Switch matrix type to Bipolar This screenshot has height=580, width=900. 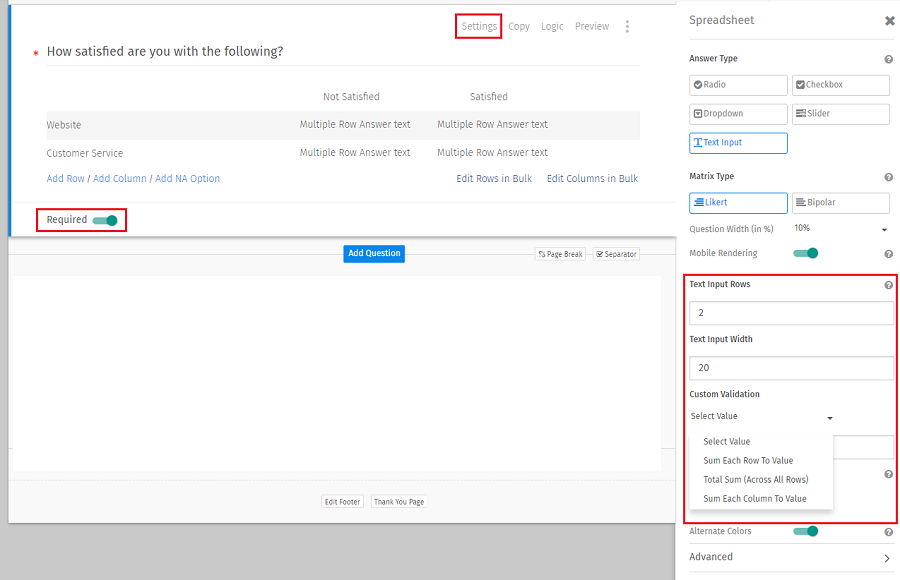[840, 202]
